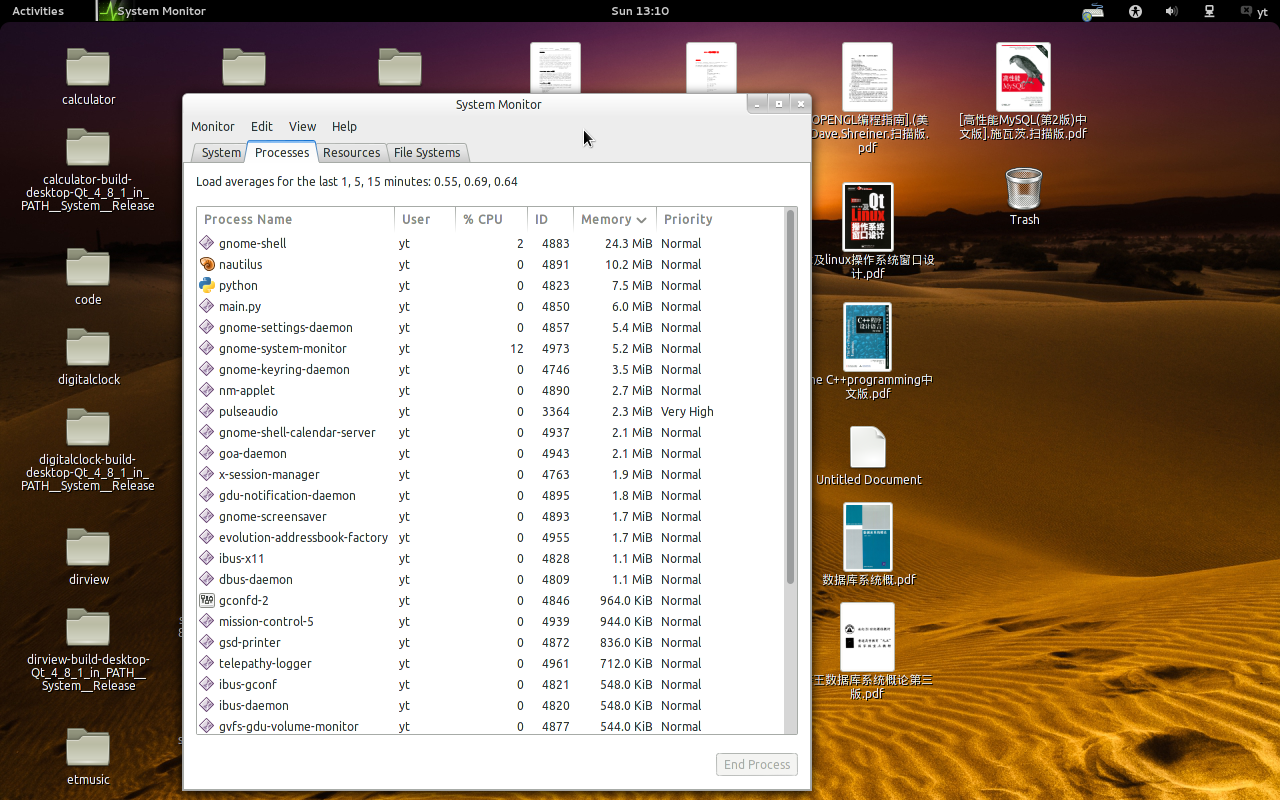
Task: Click the Very High priority cell
Action: point(687,411)
